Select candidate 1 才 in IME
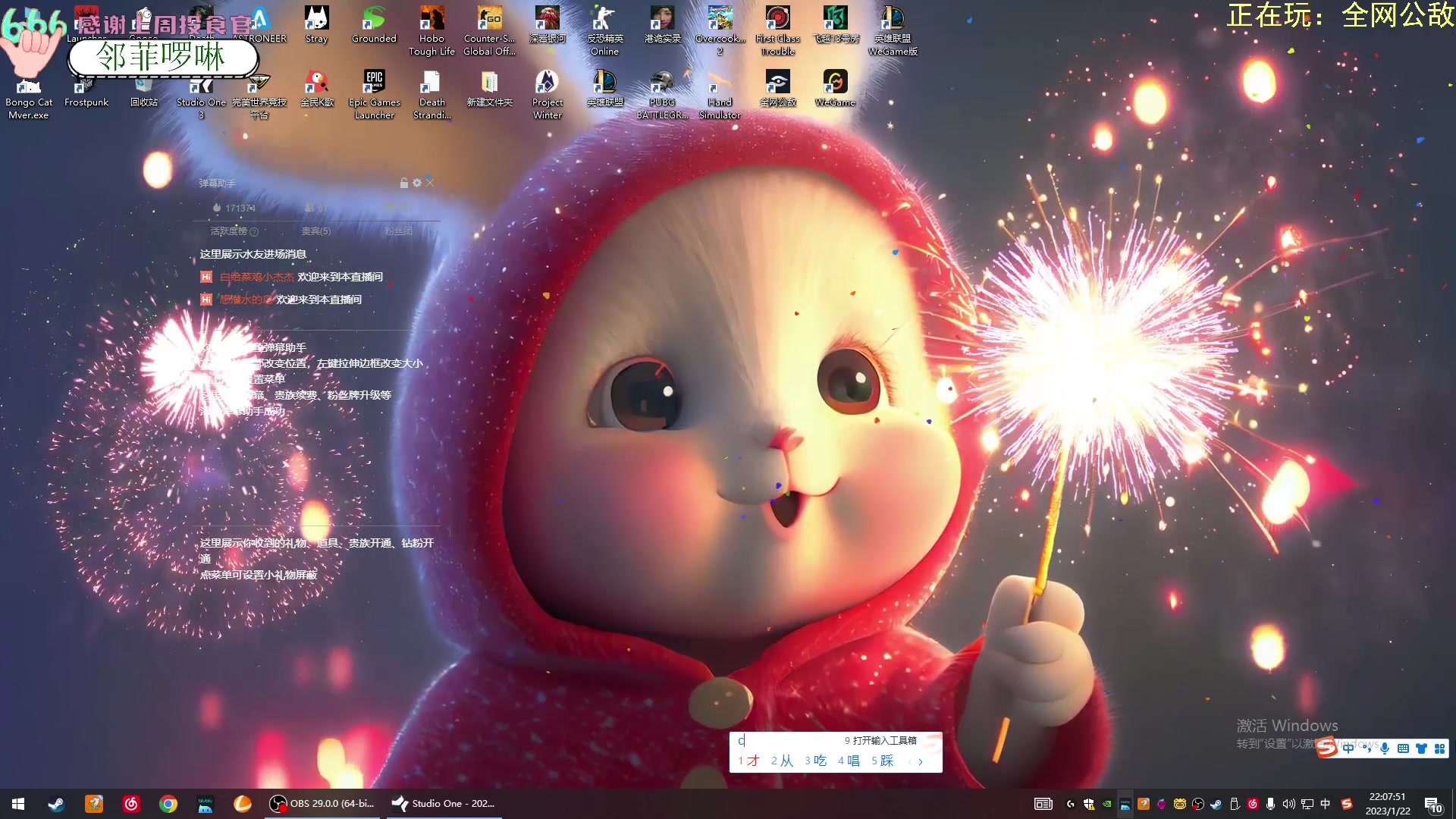 point(748,761)
